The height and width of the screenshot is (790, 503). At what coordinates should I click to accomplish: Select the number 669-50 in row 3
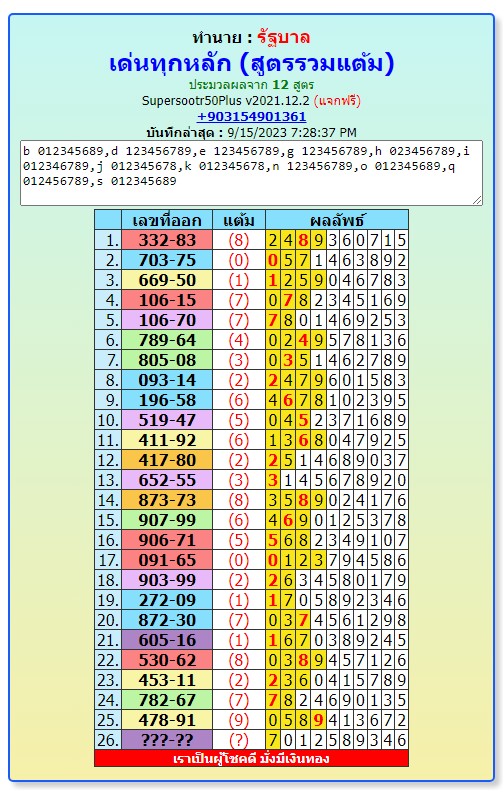click(x=167, y=280)
